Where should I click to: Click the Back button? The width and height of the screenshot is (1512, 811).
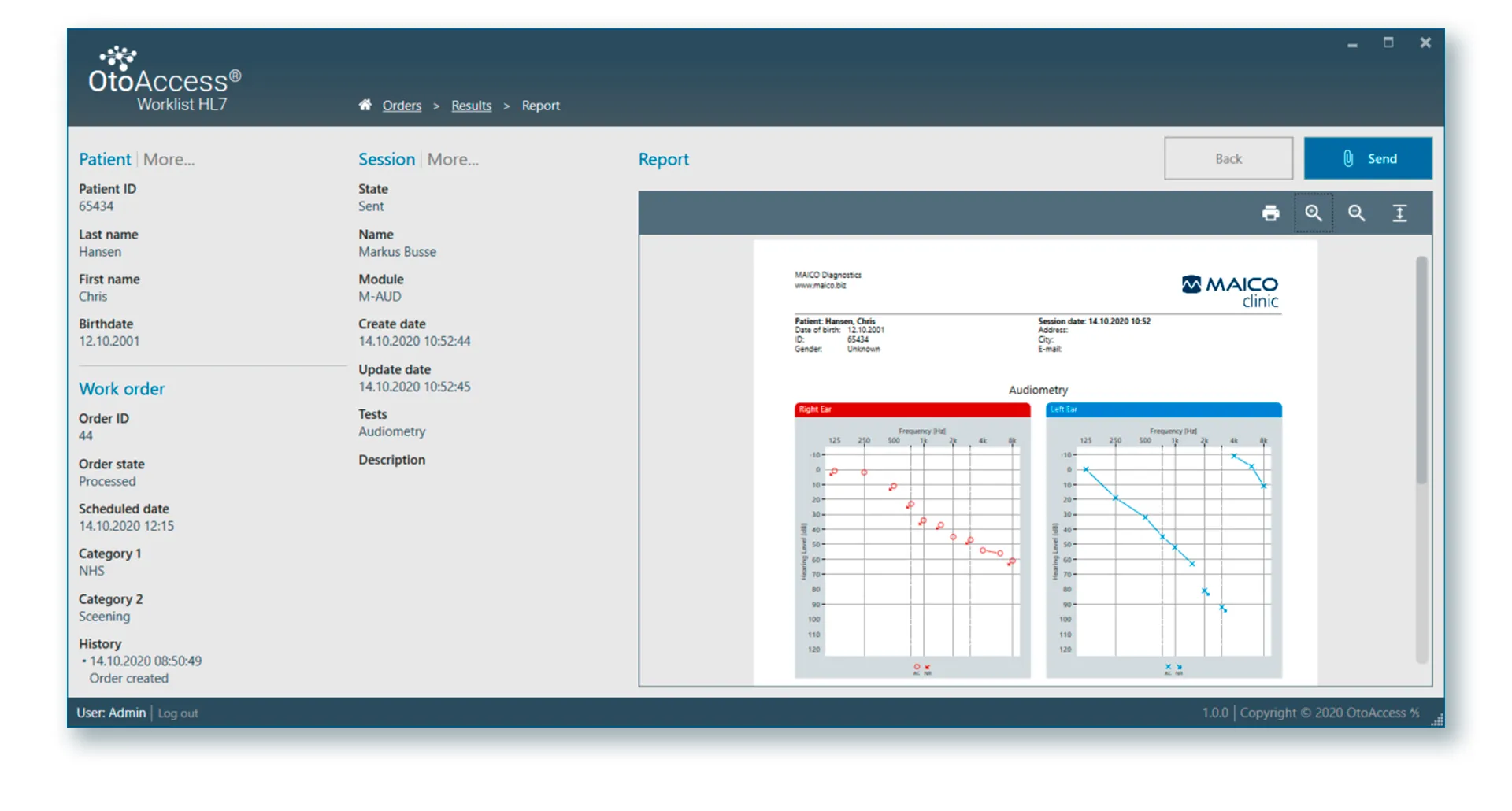coord(1228,158)
